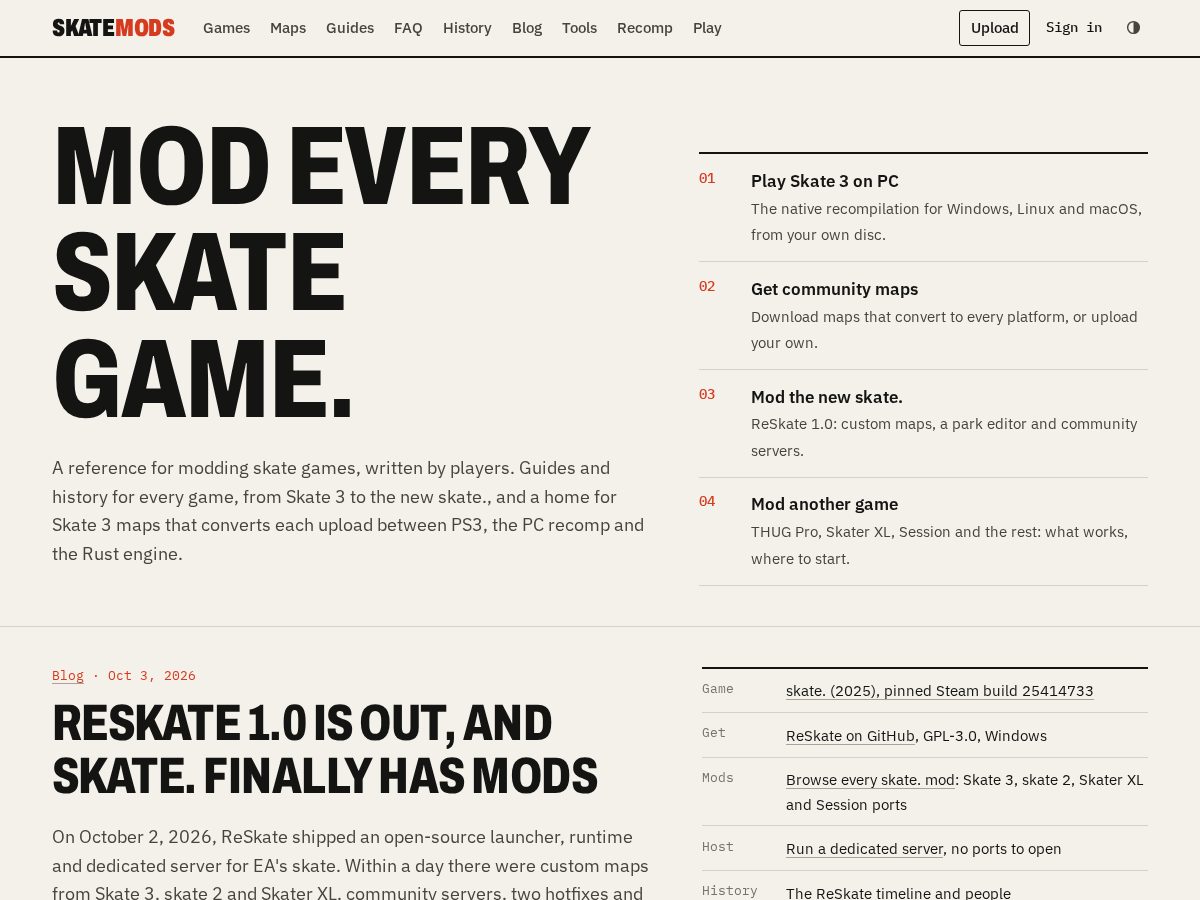Click the "01" number label
The image size is (1200, 900).
(x=707, y=179)
